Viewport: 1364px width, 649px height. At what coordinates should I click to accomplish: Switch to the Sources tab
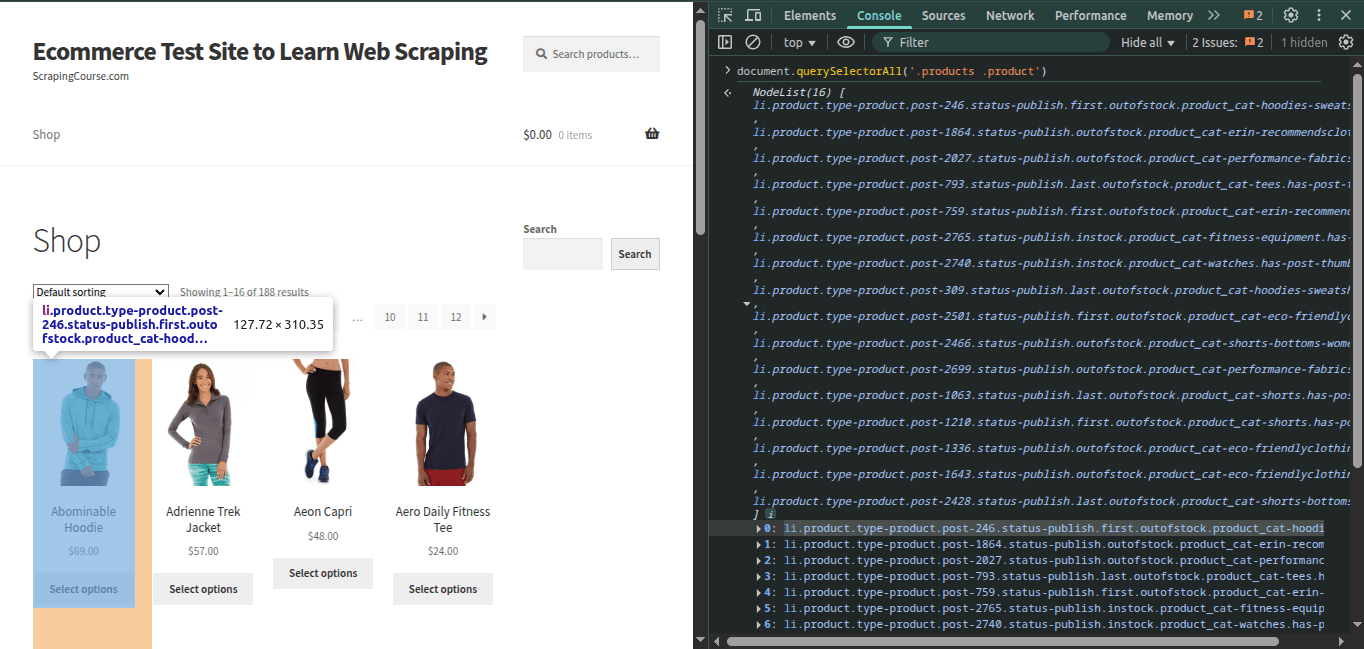[943, 15]
